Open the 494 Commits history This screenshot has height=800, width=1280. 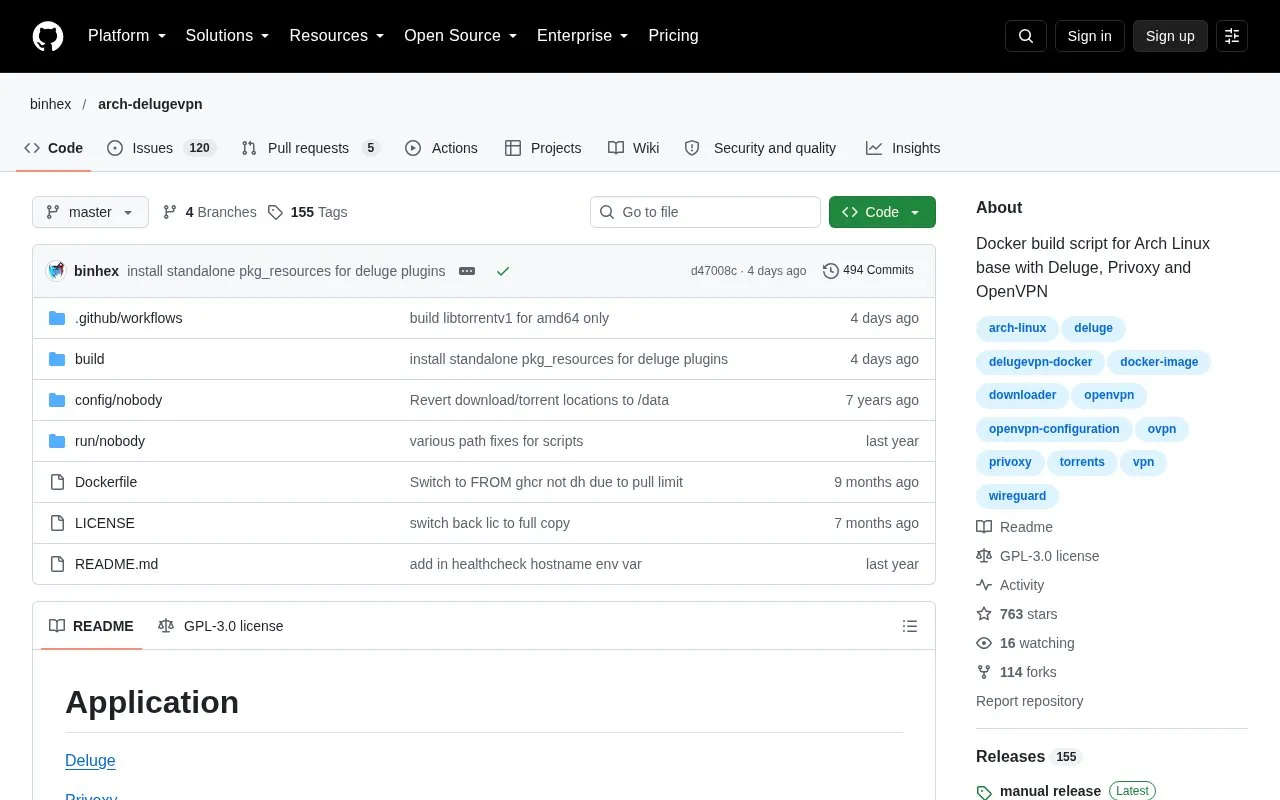(868, 271)
